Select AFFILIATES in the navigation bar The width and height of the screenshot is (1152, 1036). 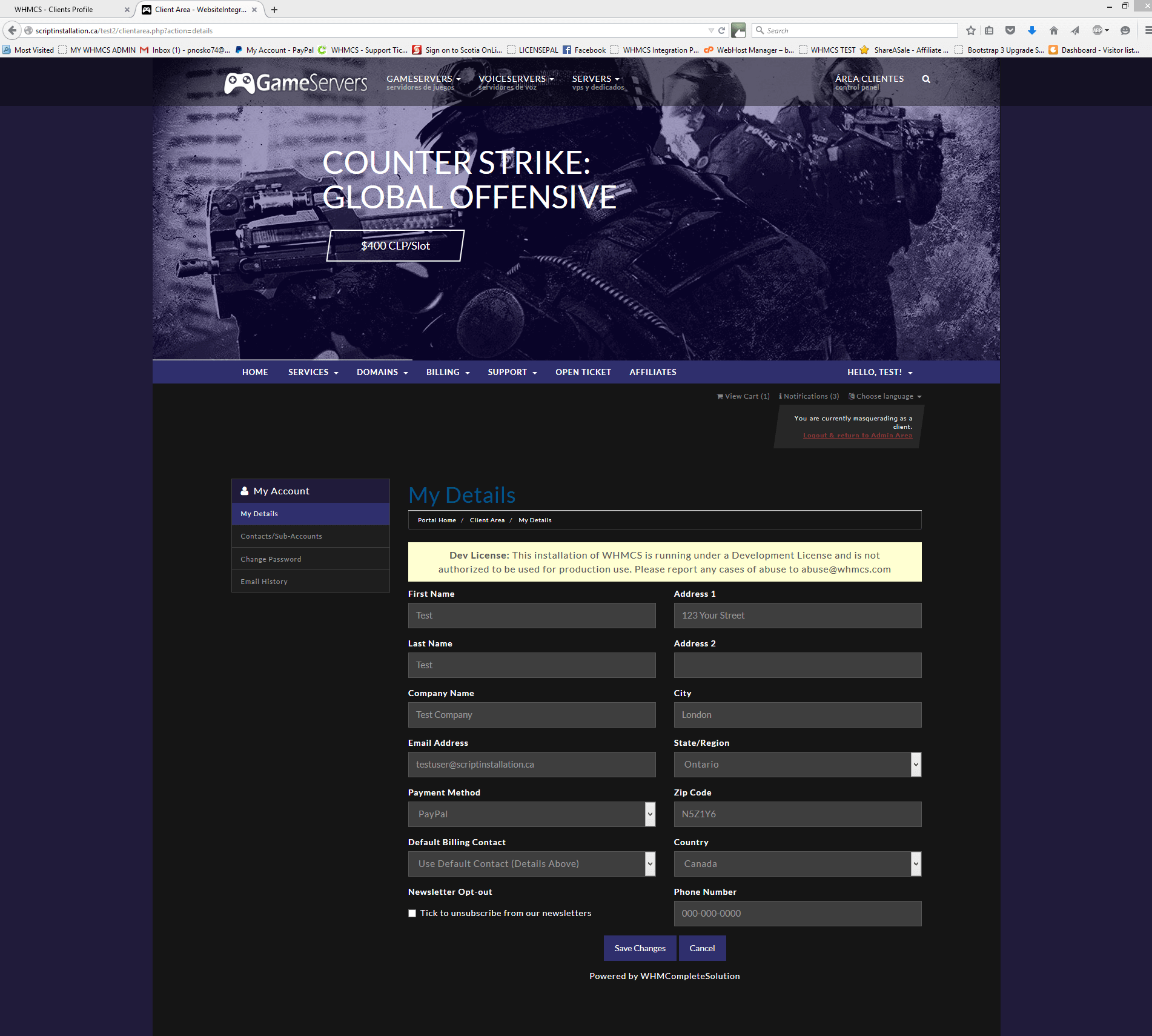tap(653, 372)
